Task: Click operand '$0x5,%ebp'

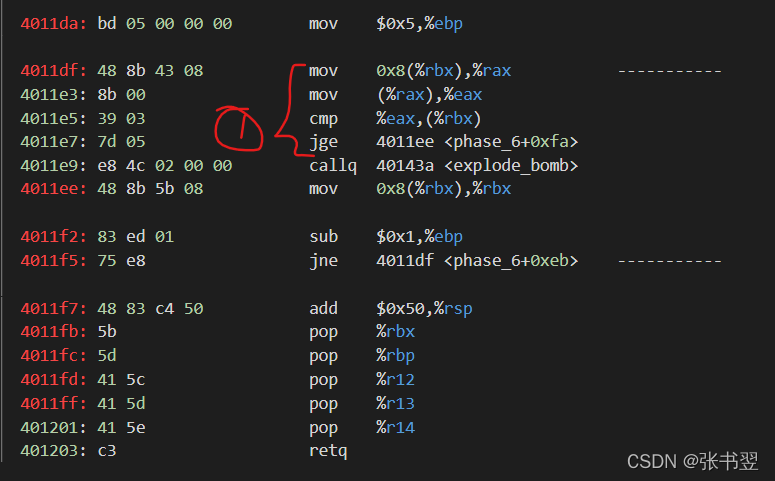Action: [419, 23]
